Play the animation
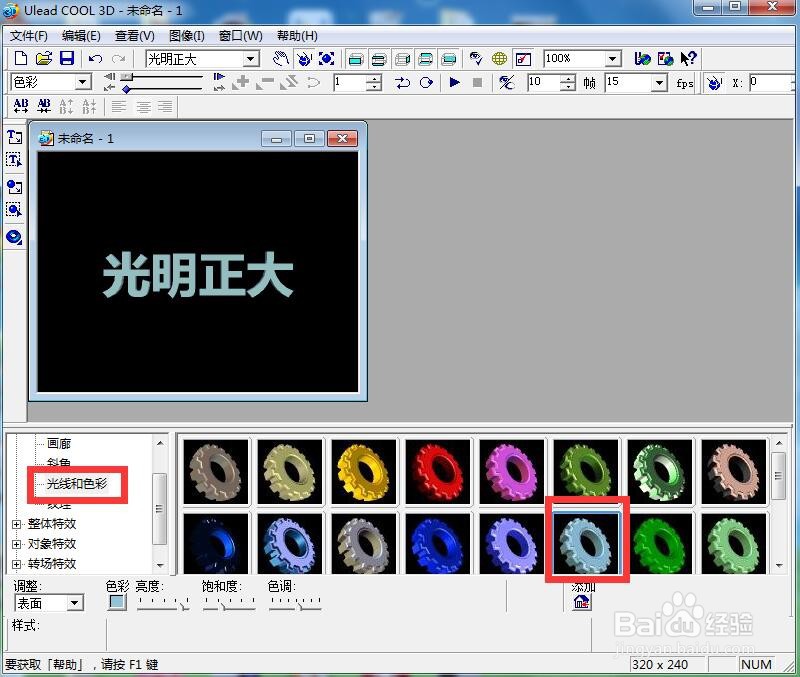 coord(454,82)
